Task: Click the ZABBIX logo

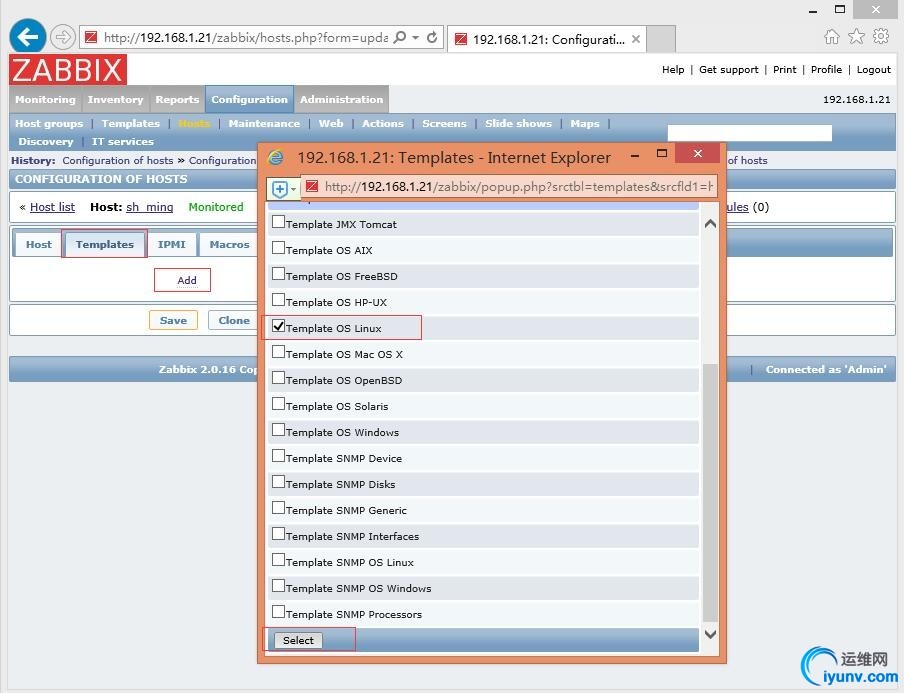Action: [68, 70]
